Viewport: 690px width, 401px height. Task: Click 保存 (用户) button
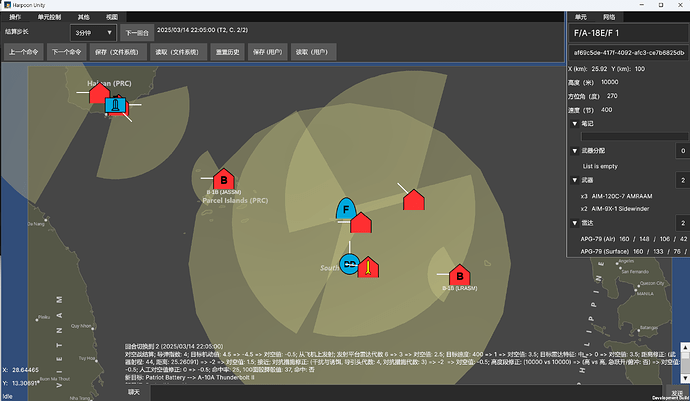[x=268, y=52]
